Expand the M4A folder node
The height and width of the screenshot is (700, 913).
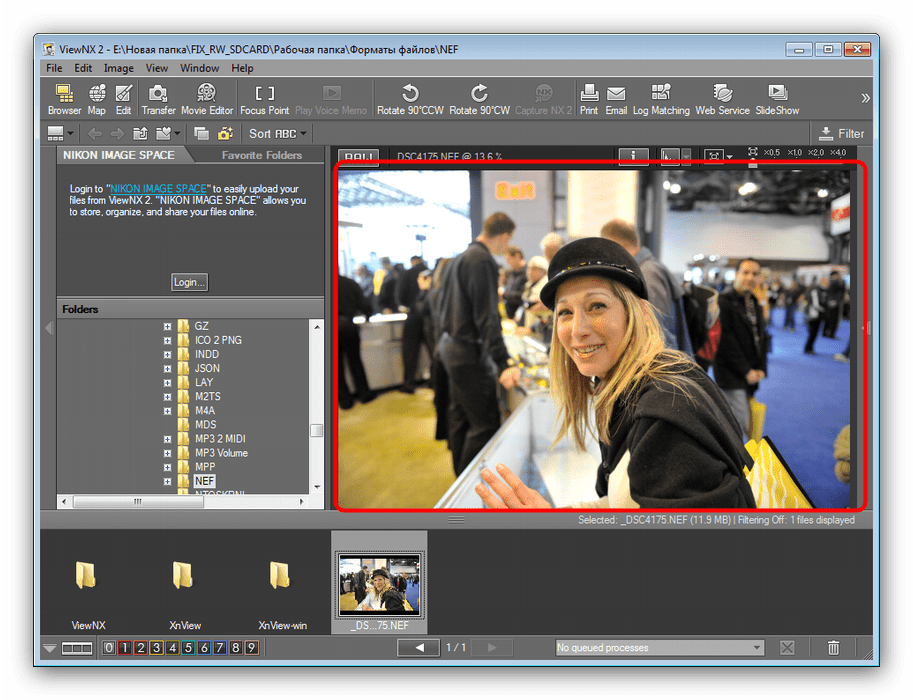pos(167,411)
